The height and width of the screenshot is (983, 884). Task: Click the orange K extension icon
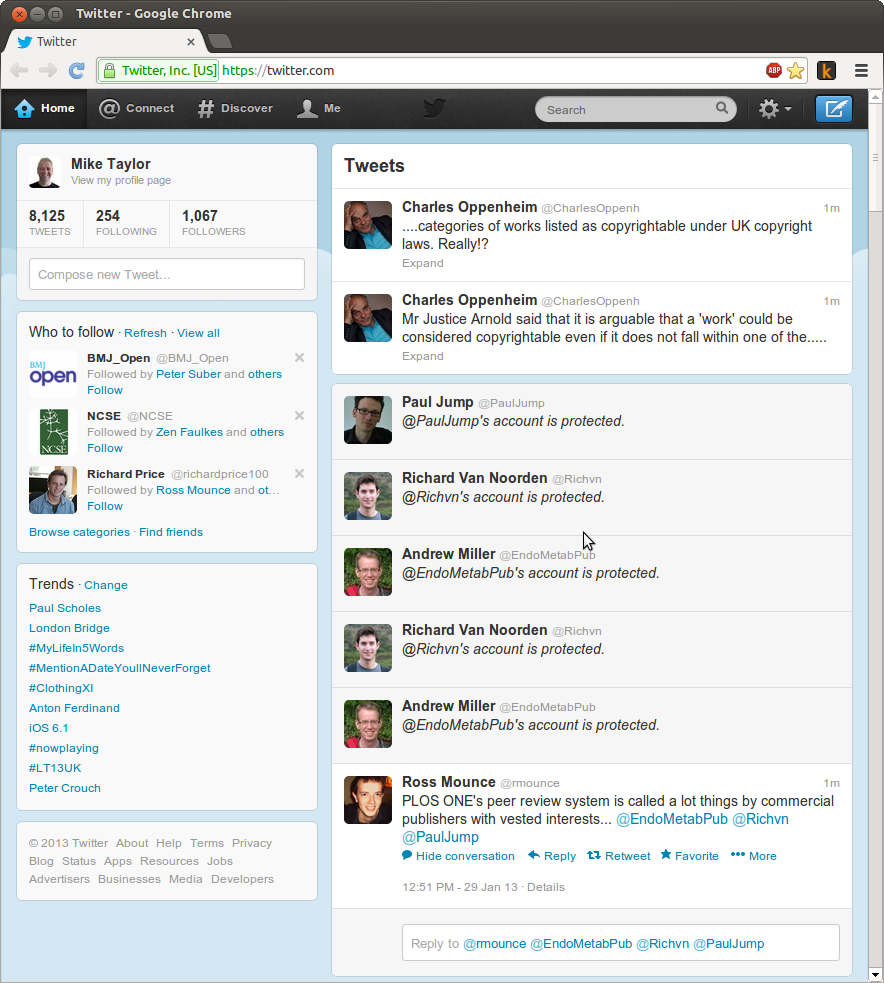pyautogui.click(x=826, y=71)
